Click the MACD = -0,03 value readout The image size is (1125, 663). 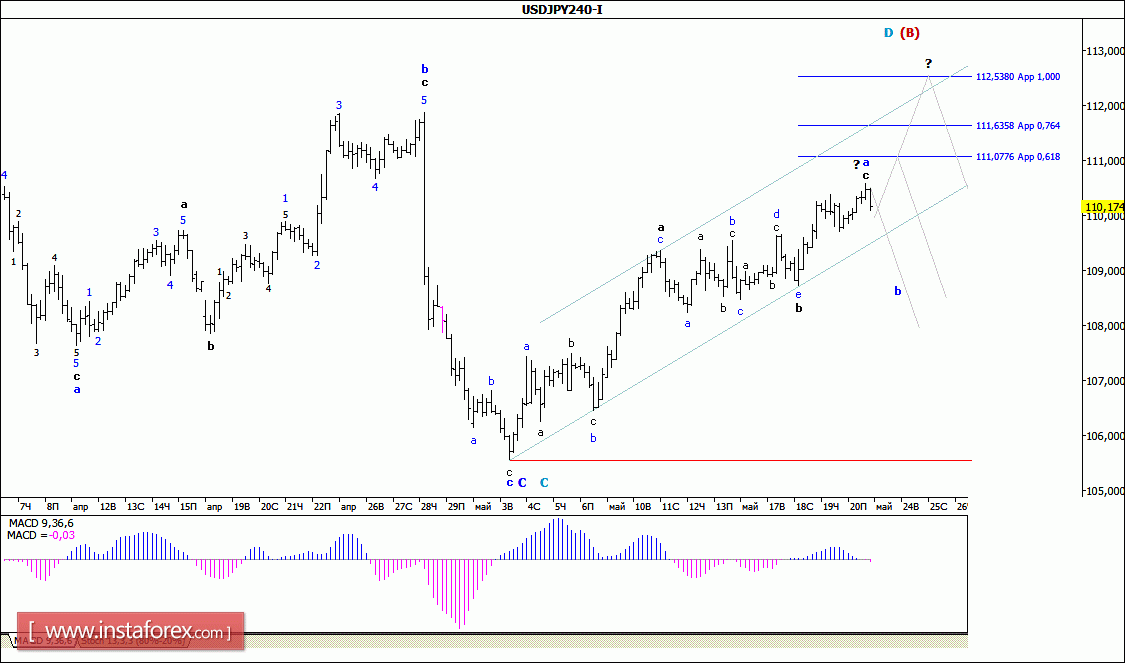coord(41,535)
